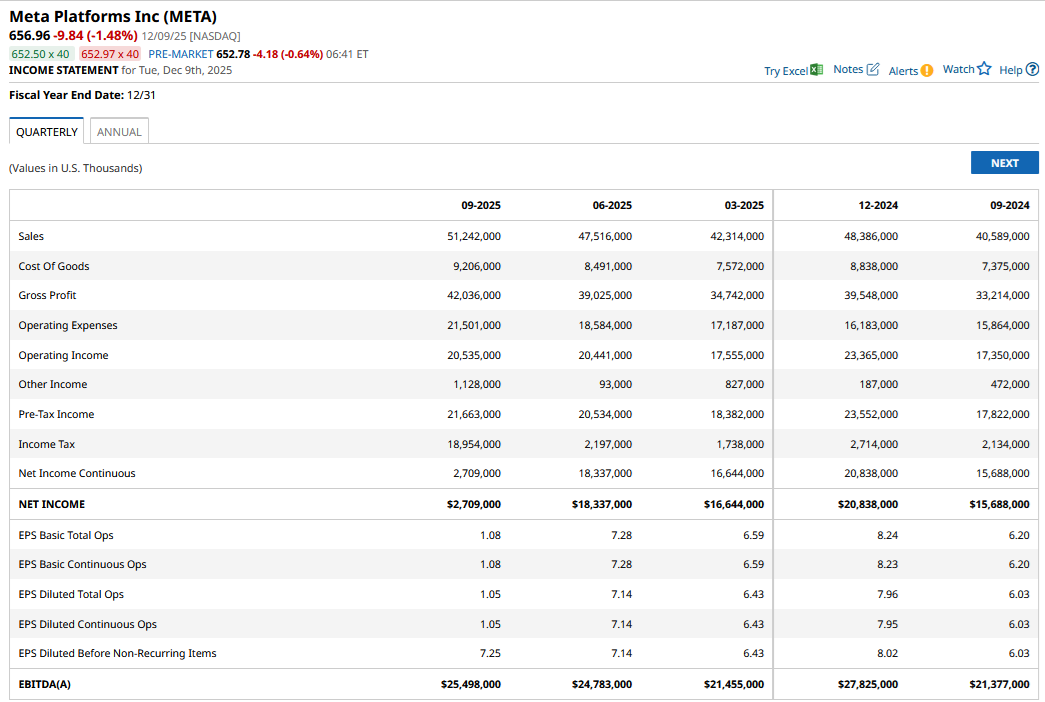Click the NET INCOME row label

(x=52, y=505)
